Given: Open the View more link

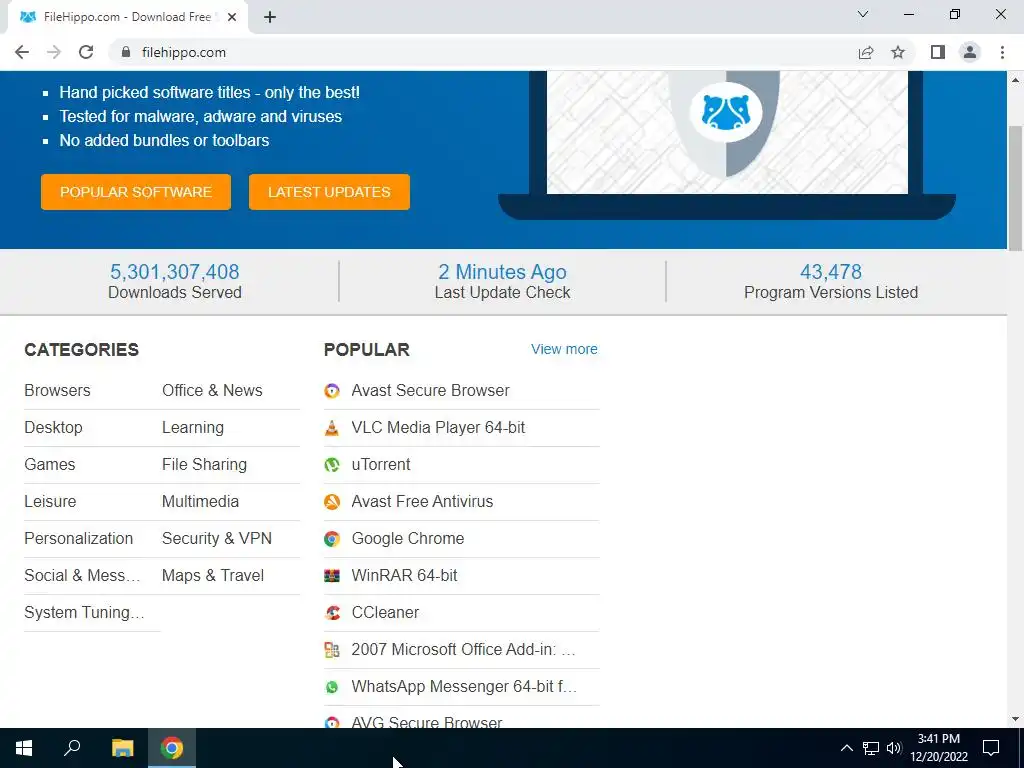Looking at the screenshot, I should point(564,349).
